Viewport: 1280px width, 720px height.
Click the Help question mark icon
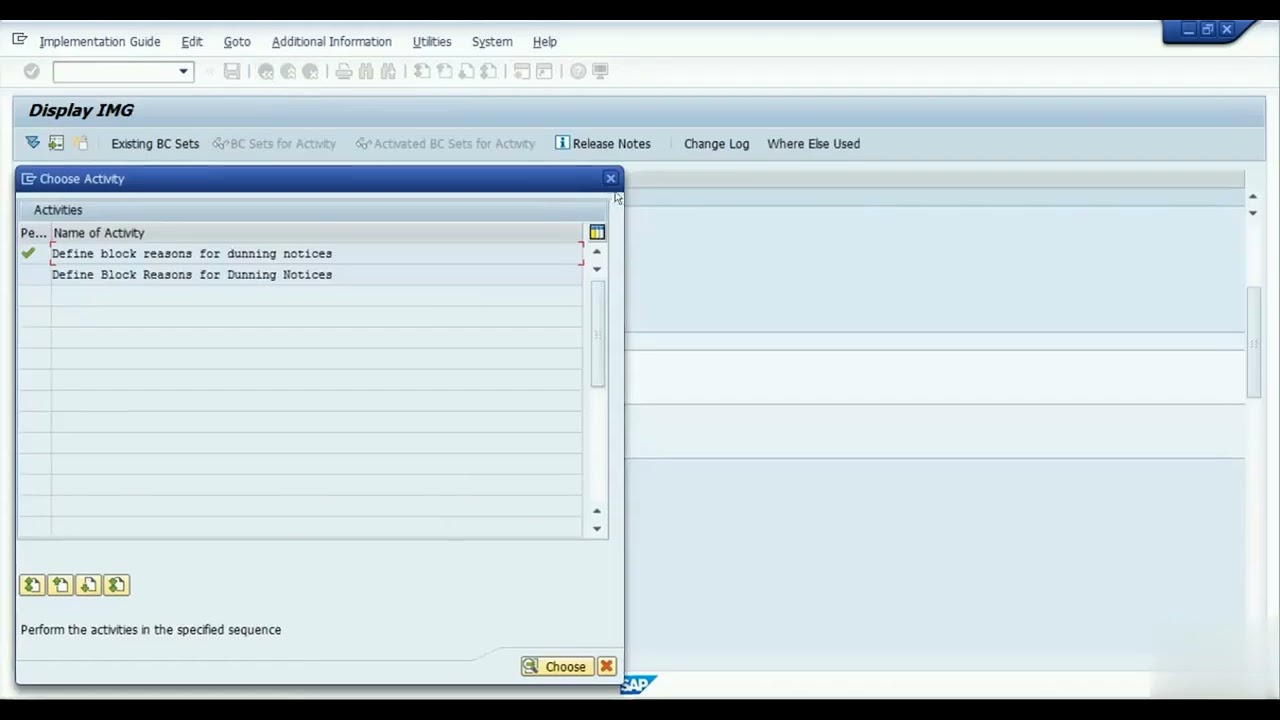coord(578,71)
